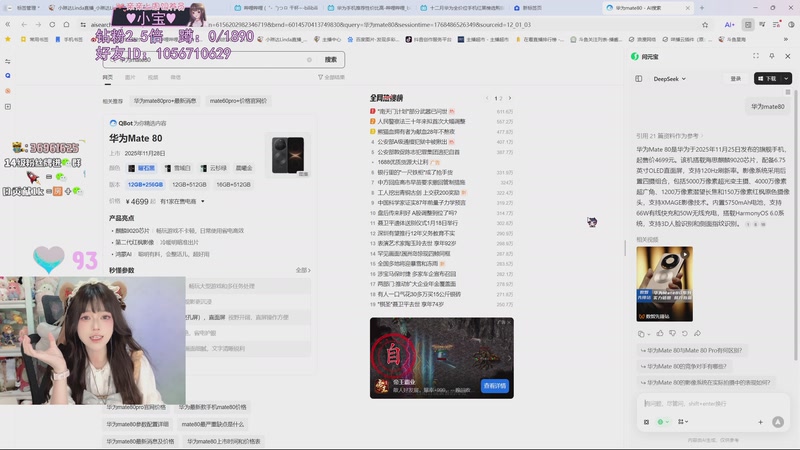800x450 pixels.
Task: Expand all quick specs with 全部 arrow
Action: click(x=303, y=270)
